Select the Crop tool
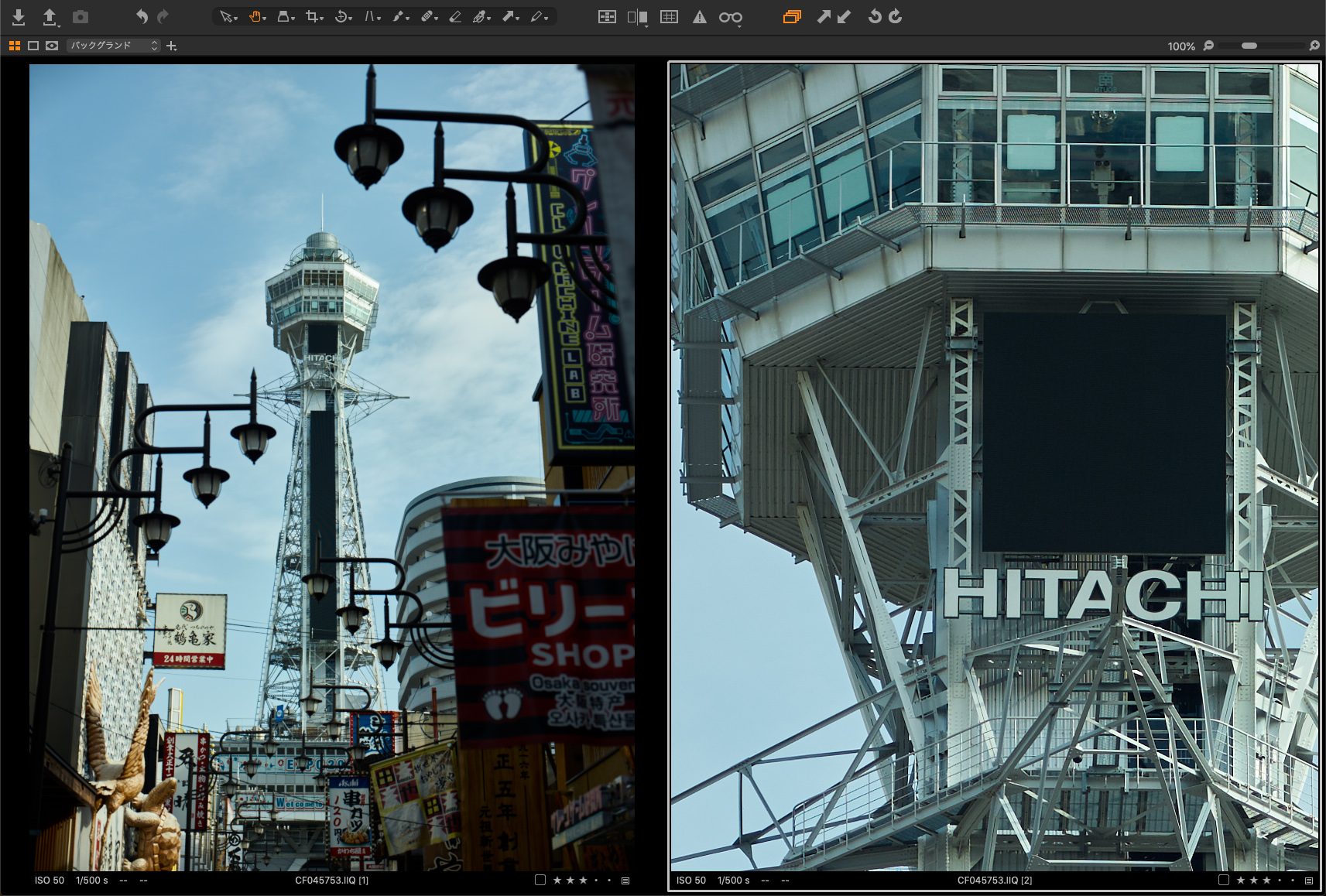Image resolution: width=1326 pixels, height=896 pixels. pyautogui.click(x=312, y=16)
